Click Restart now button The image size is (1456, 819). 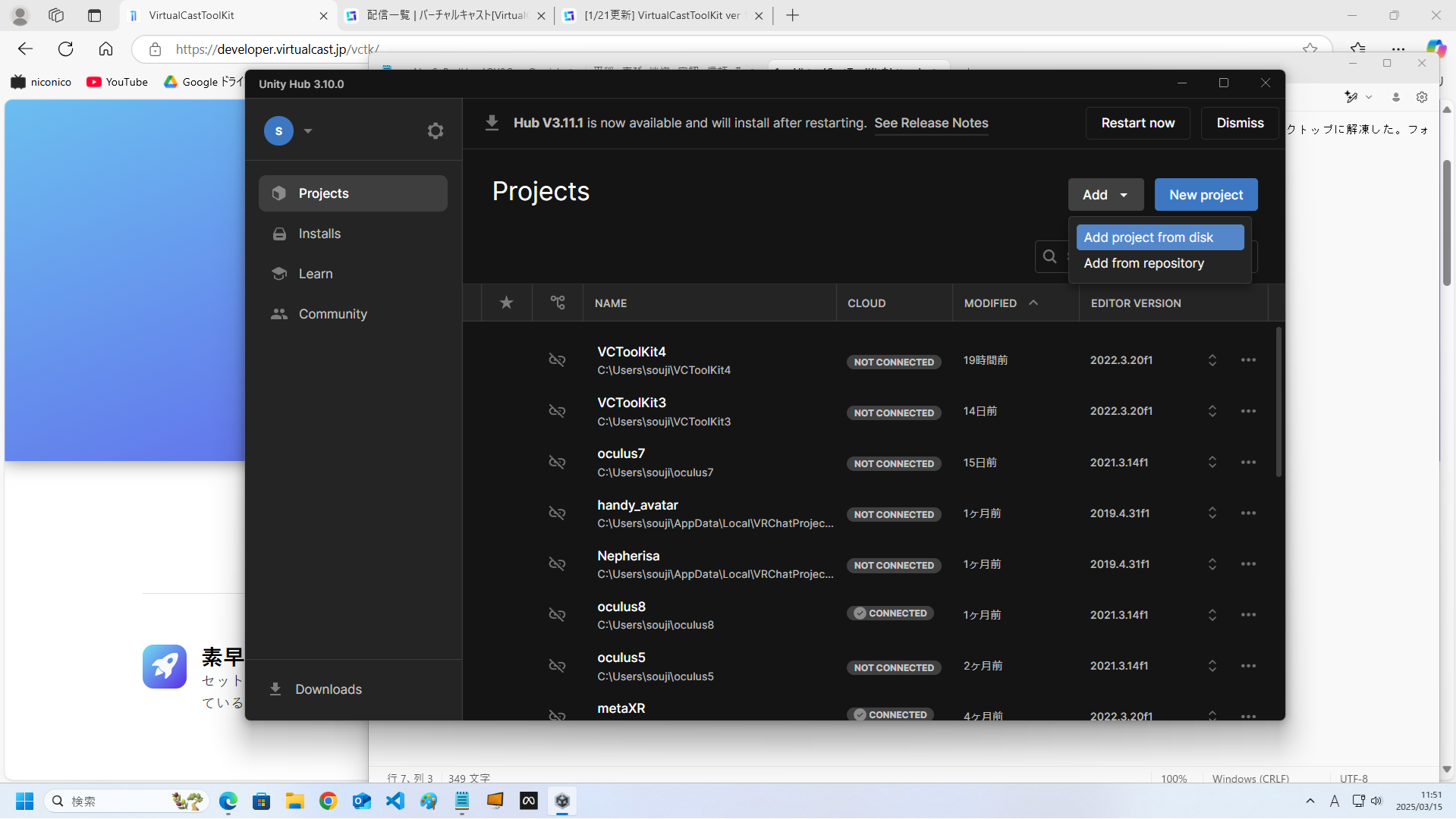1137,123
